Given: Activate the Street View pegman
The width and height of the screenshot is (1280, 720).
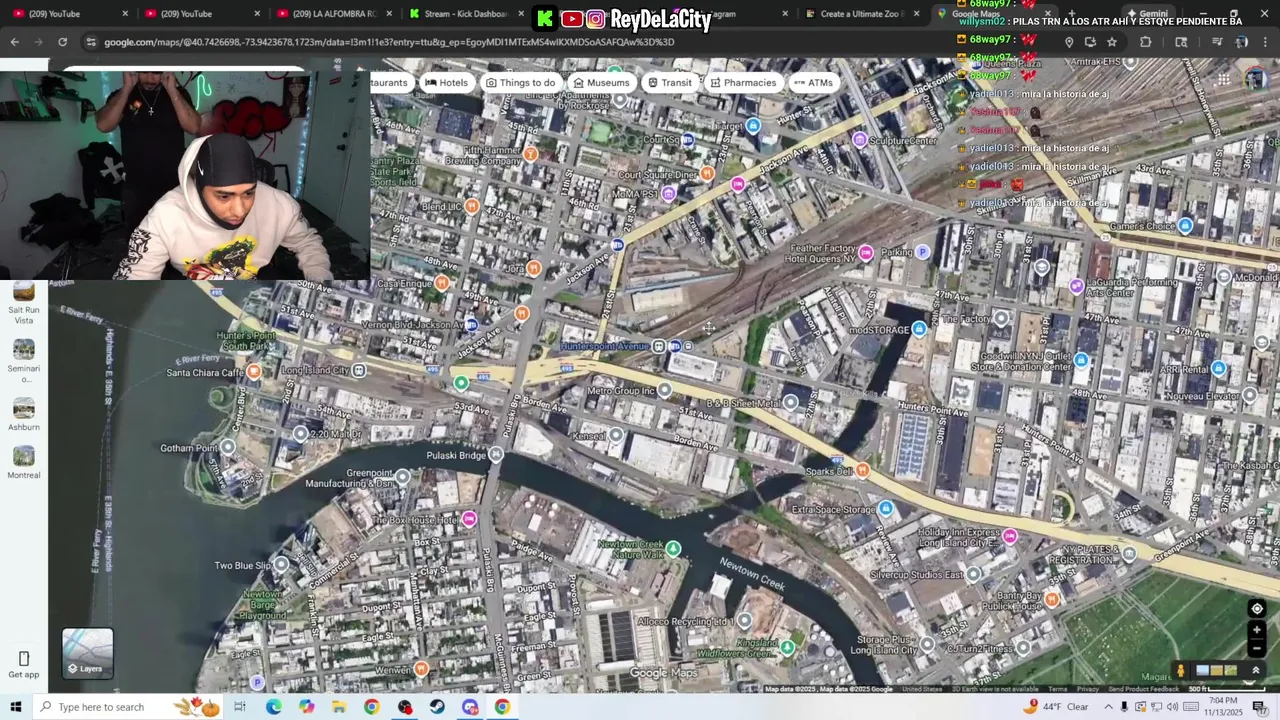Looking at the screenshot, I should click(x=1180, y=671).
